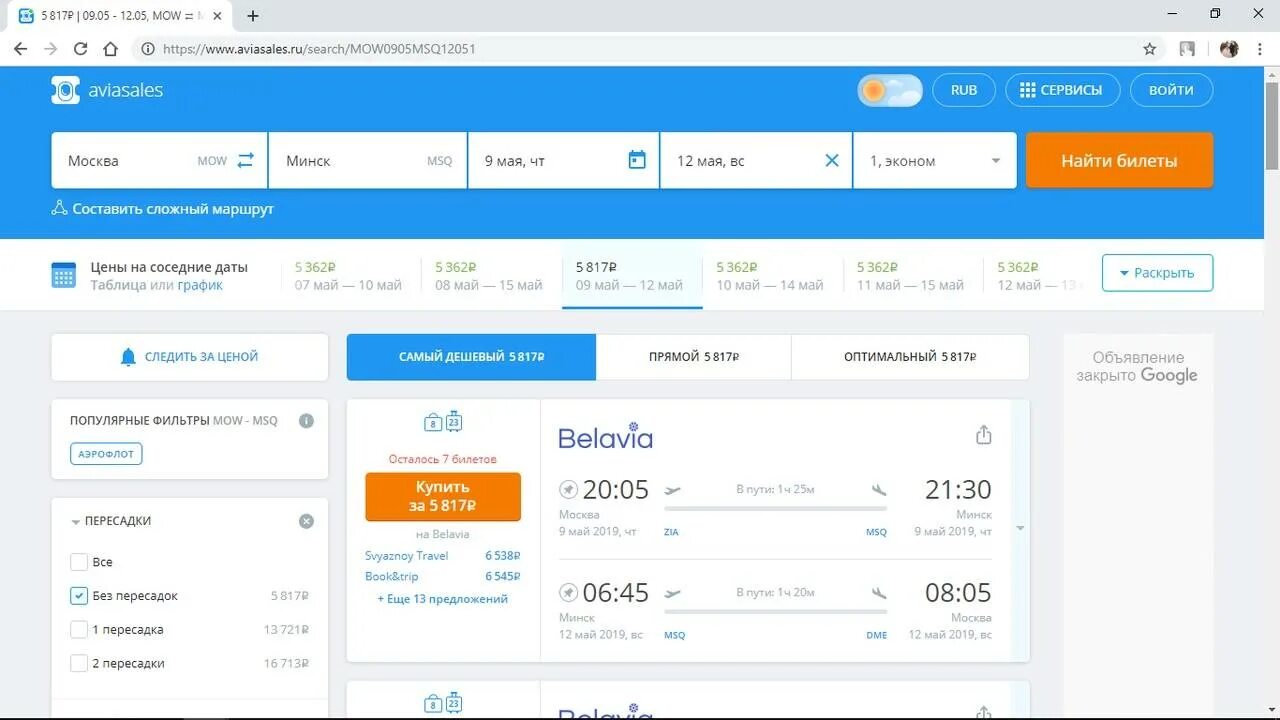Apply the Аэрофлот popular filter

pos(106,454)
